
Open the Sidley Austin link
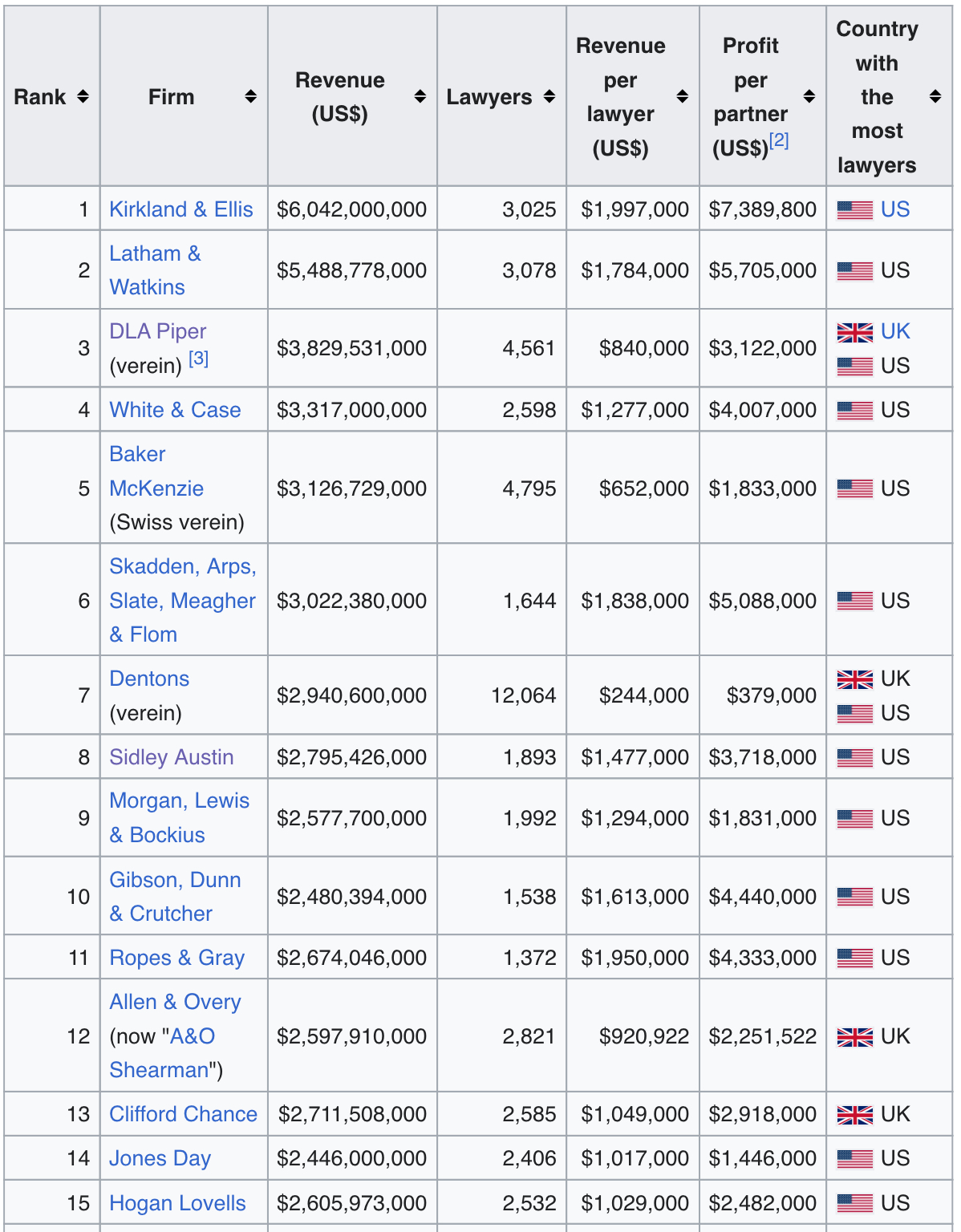(x=172, y=757)
